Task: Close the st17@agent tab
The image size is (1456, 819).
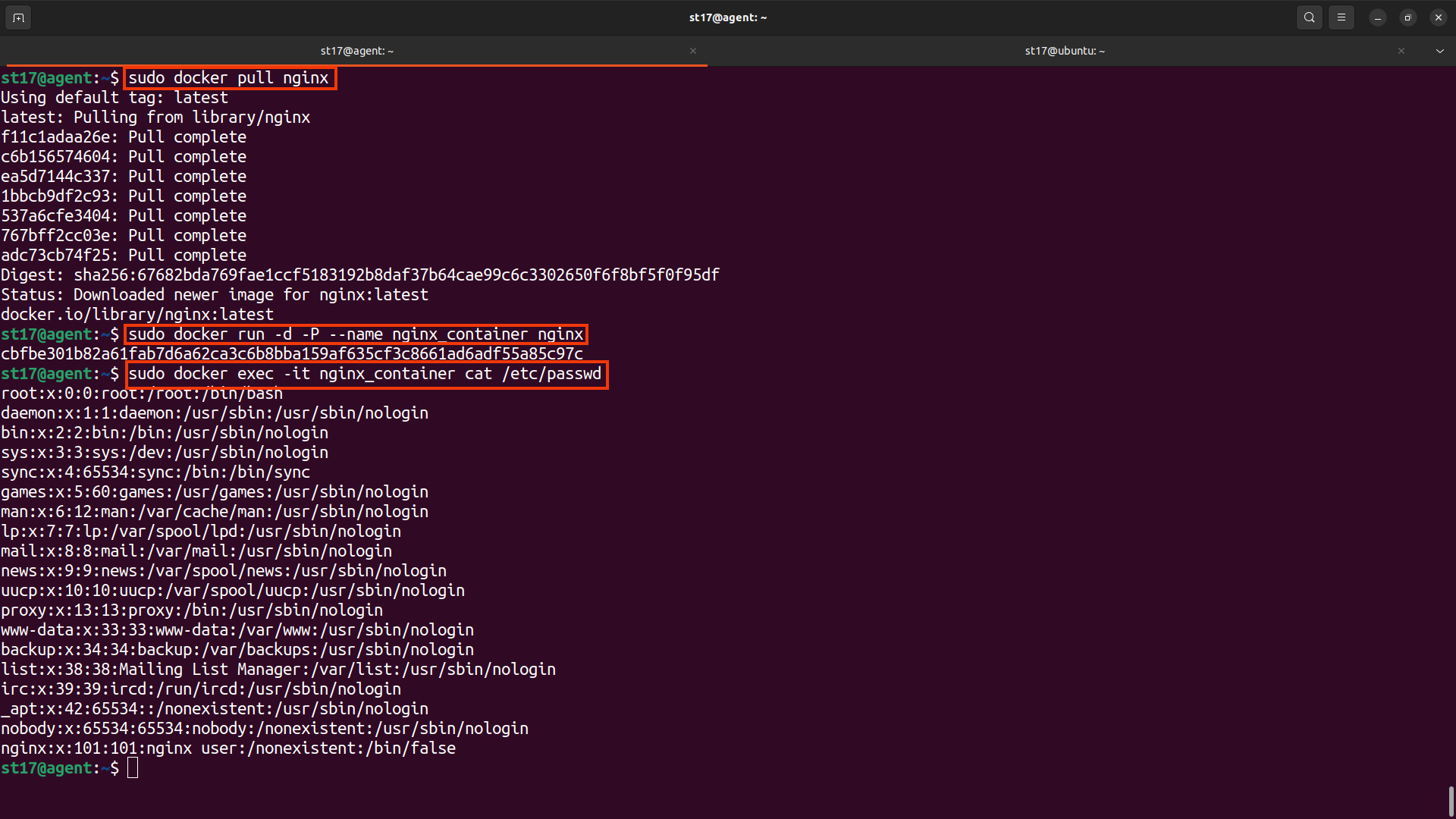Action: click(693, 51)
